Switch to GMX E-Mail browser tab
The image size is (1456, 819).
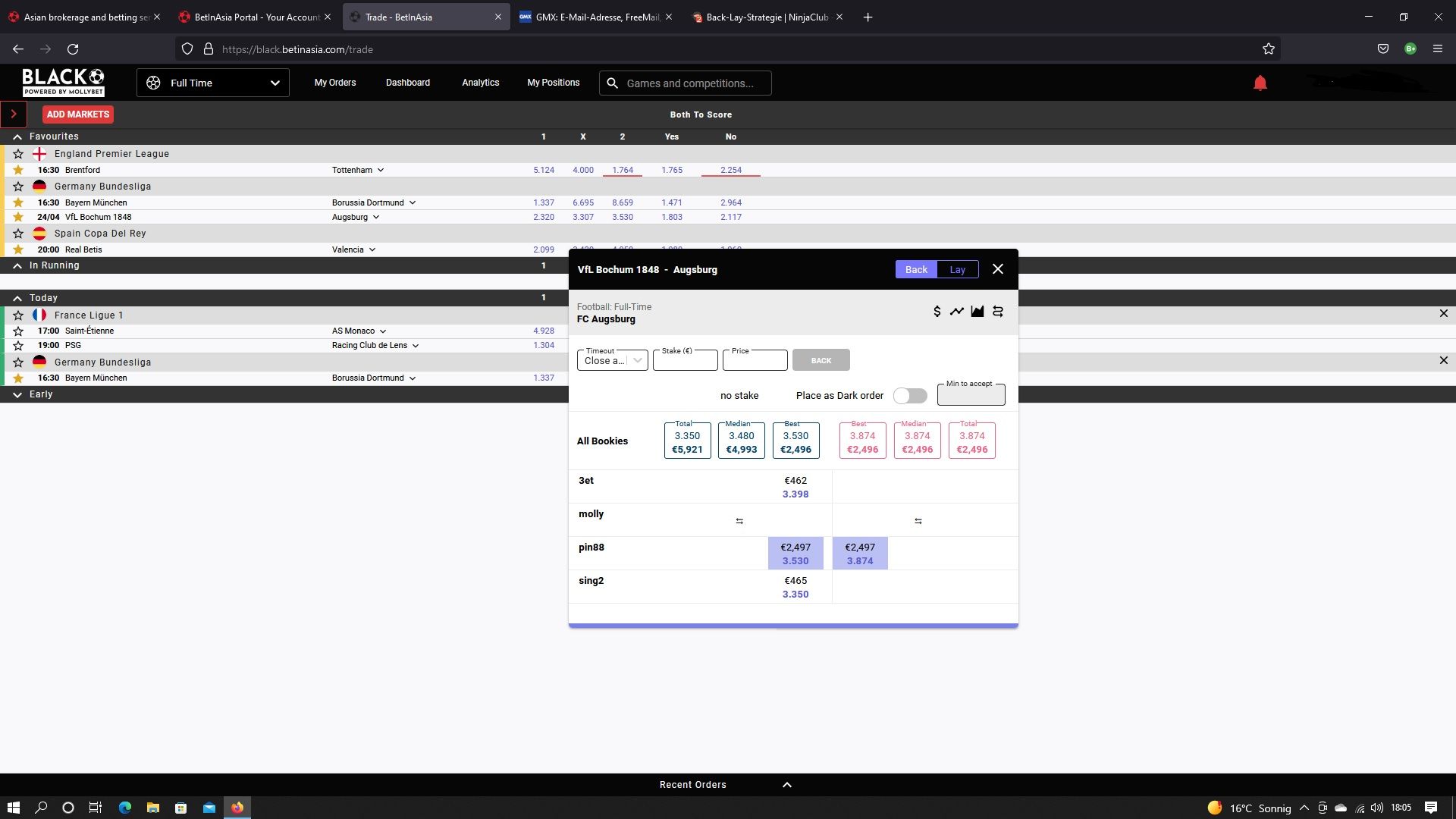click(x=595, y=17)
